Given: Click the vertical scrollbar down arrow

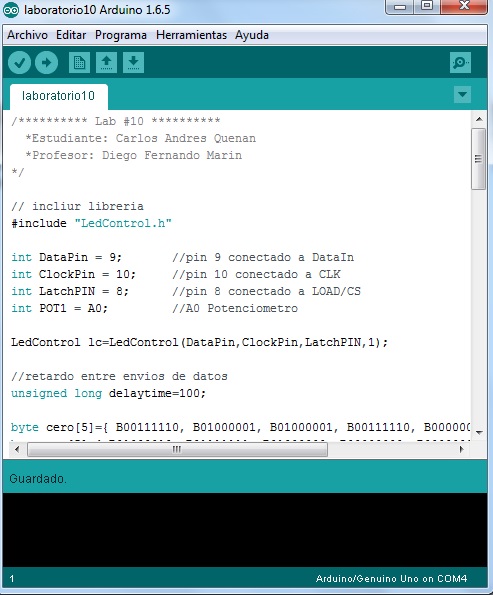Looking at the screenshot, I should coord(479,433).
